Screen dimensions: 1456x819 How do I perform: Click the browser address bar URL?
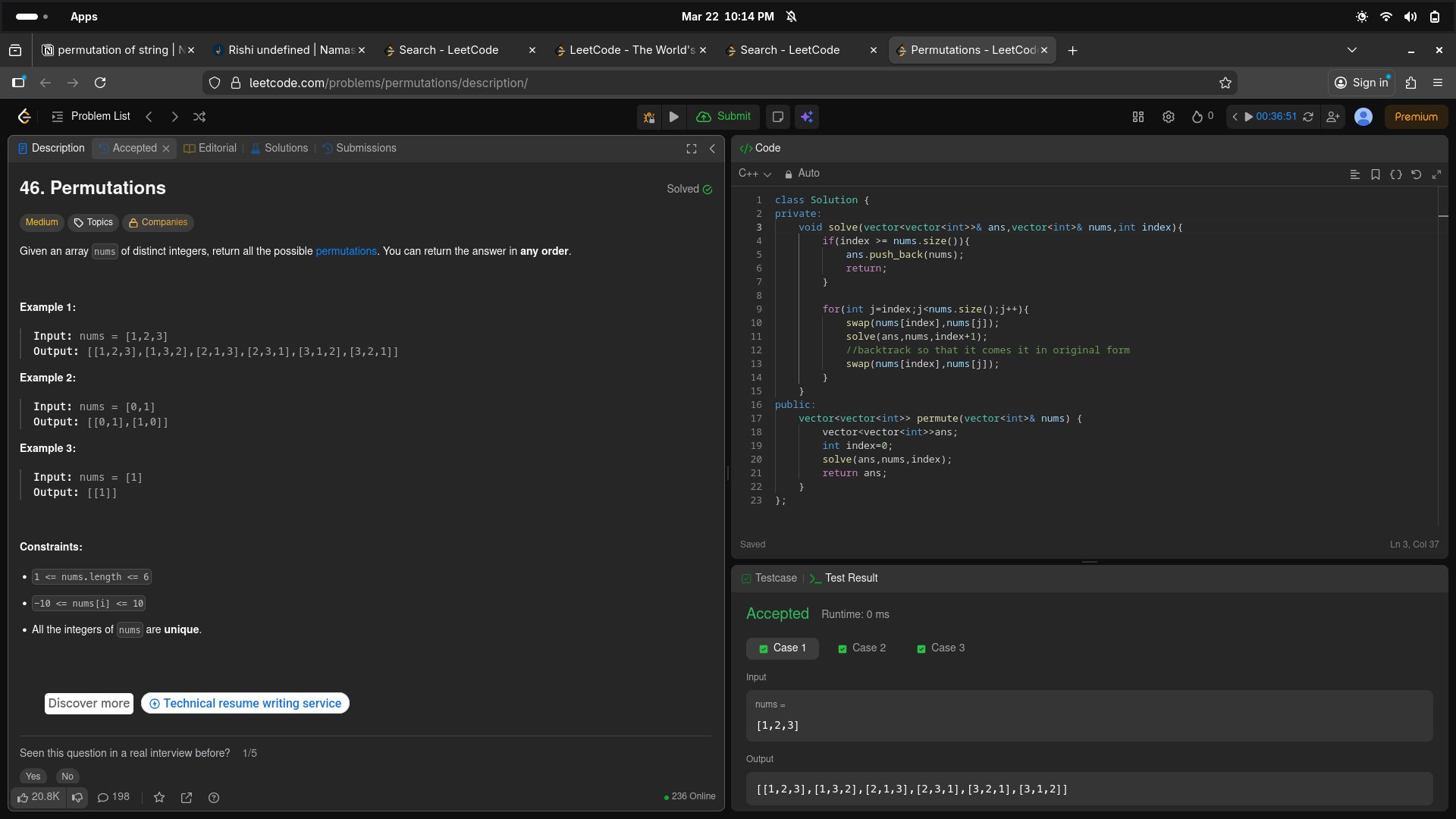click(x=388, y=83)
